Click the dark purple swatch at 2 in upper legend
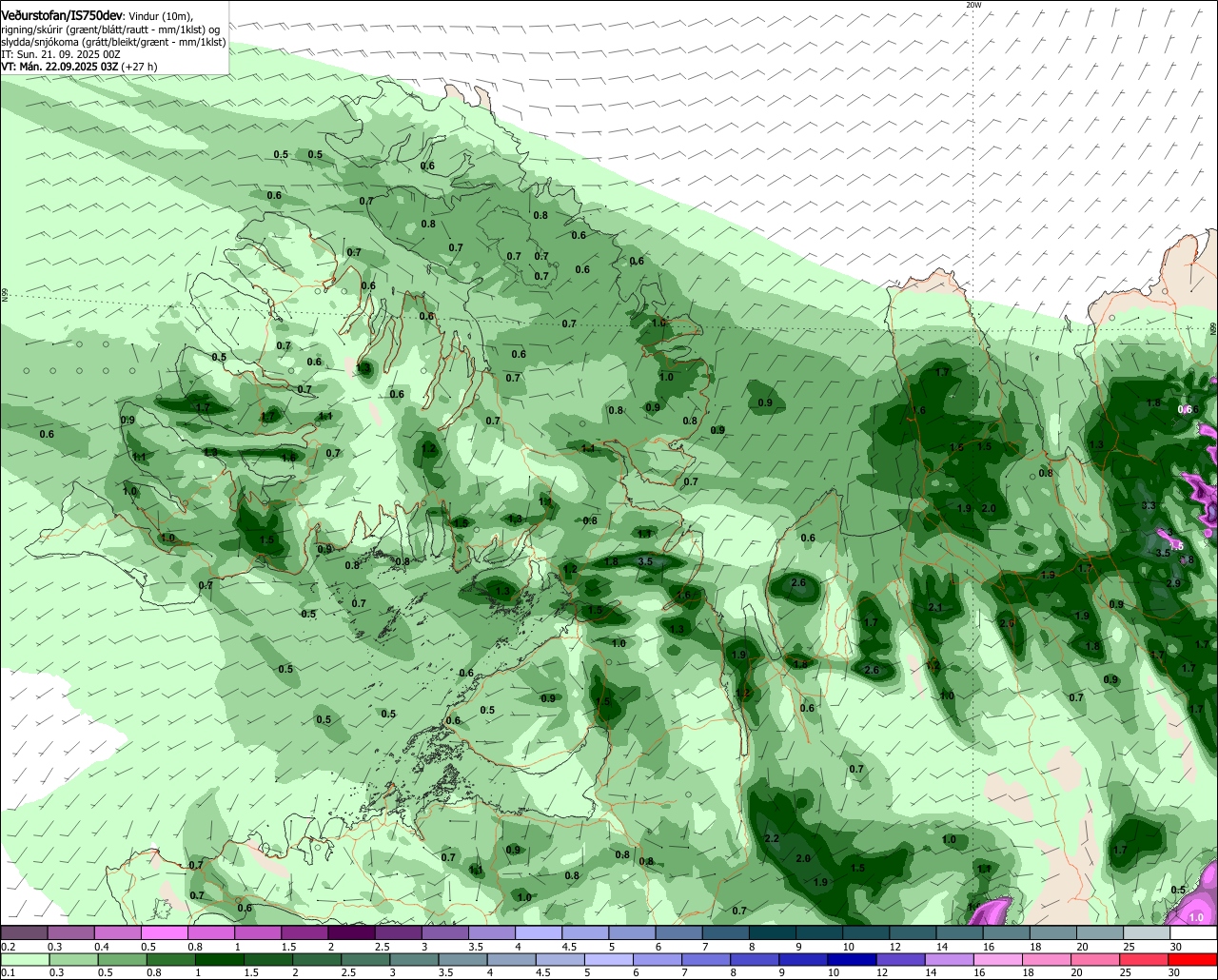The image size is (1218, 980). coord(351,934)
